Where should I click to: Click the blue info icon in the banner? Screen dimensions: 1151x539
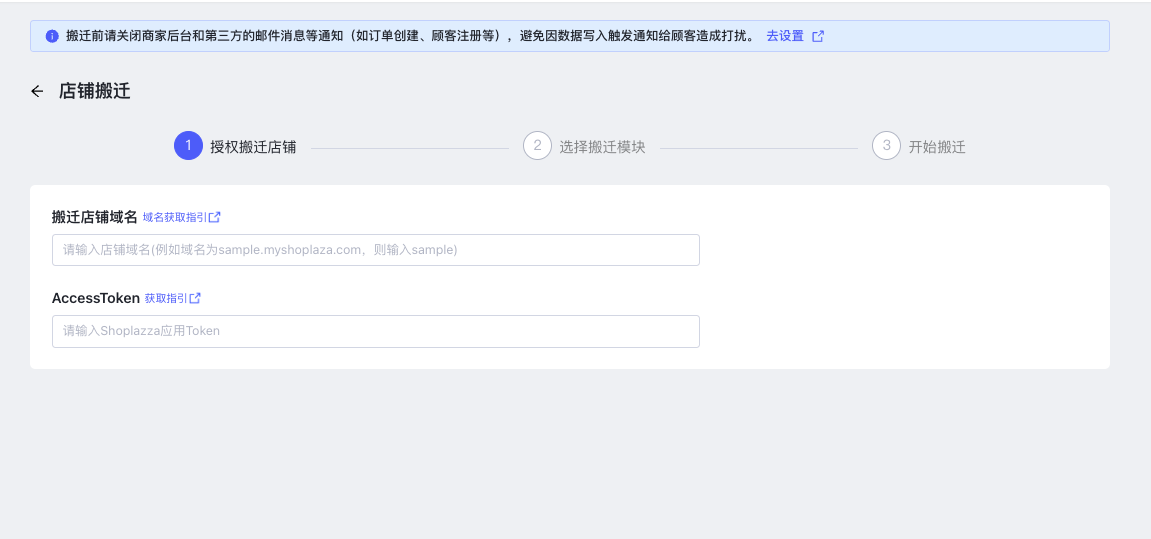[52, 36]
